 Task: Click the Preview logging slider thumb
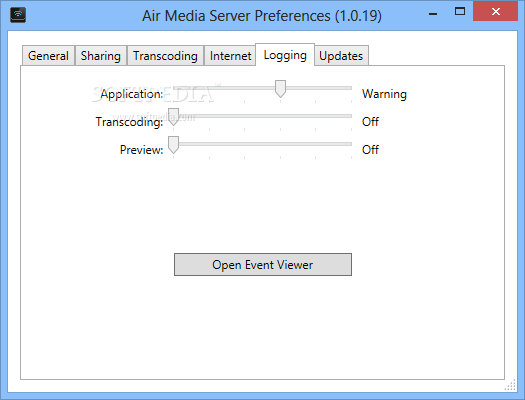173,145
